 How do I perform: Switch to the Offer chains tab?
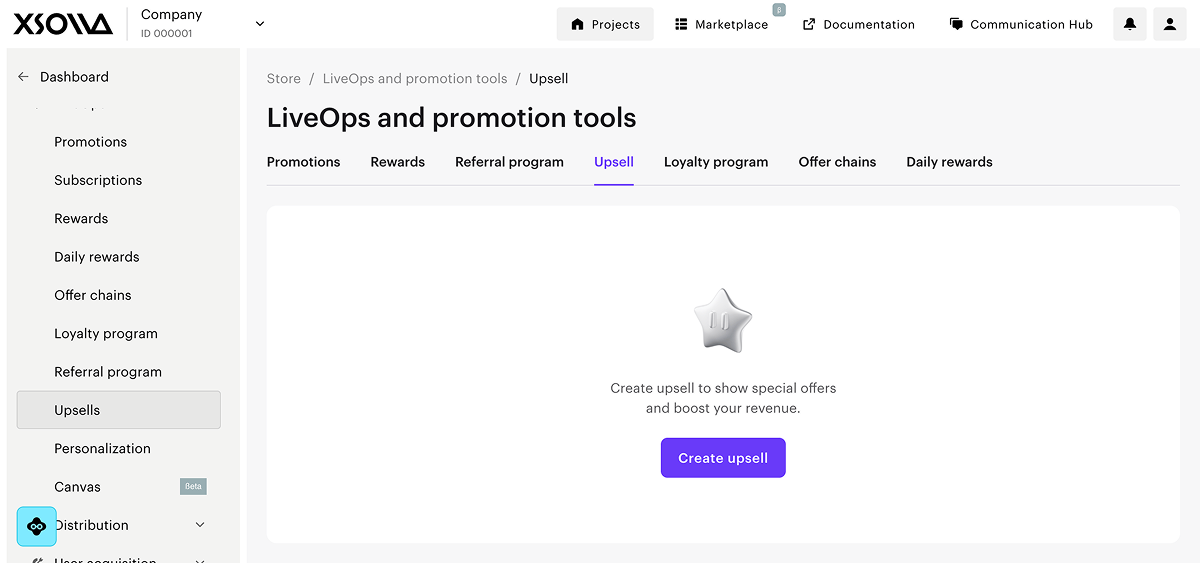coord(837,162)
